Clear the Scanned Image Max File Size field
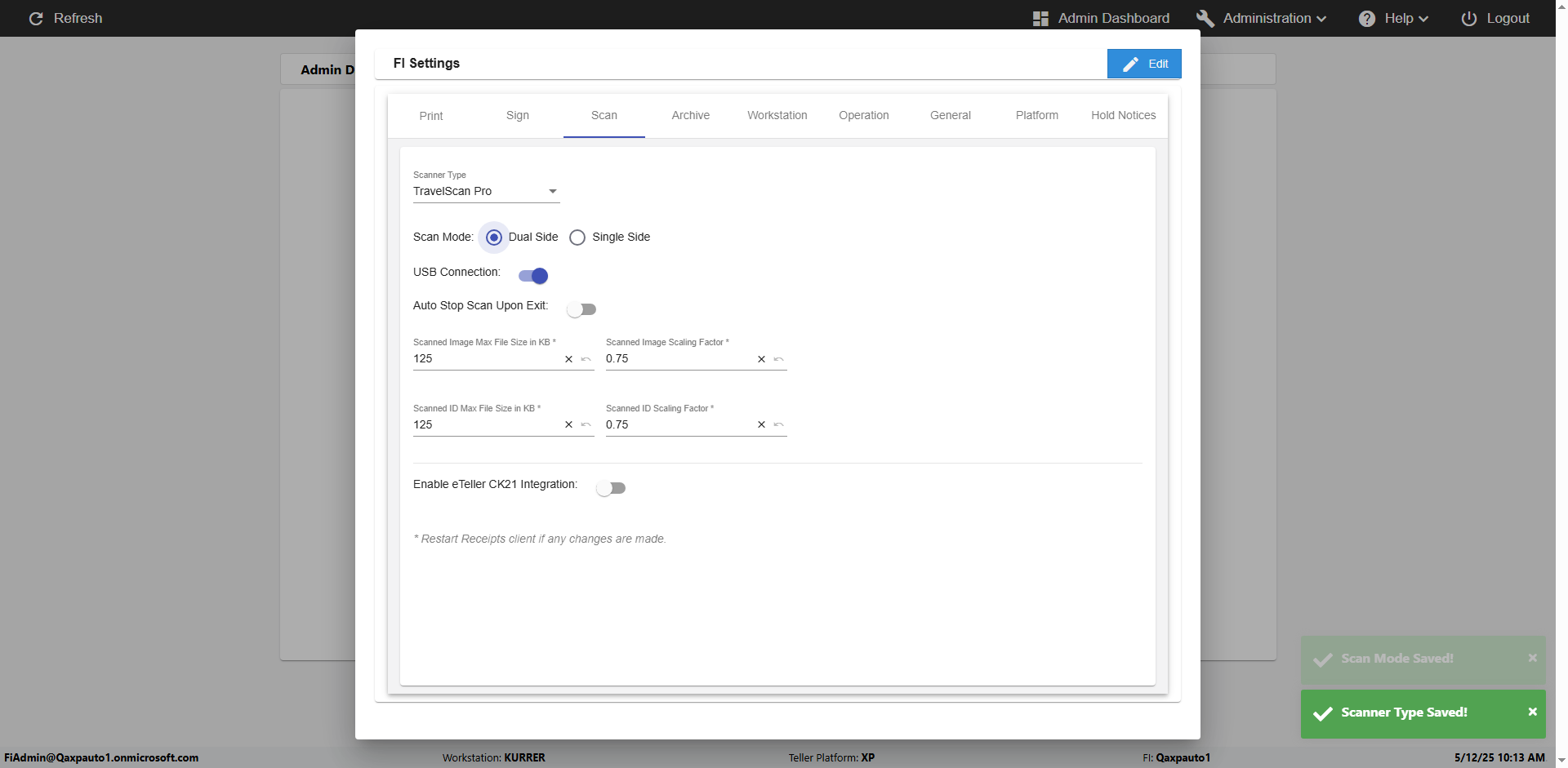The height and width of the screenshot is (768, 1568). point(569,359)
